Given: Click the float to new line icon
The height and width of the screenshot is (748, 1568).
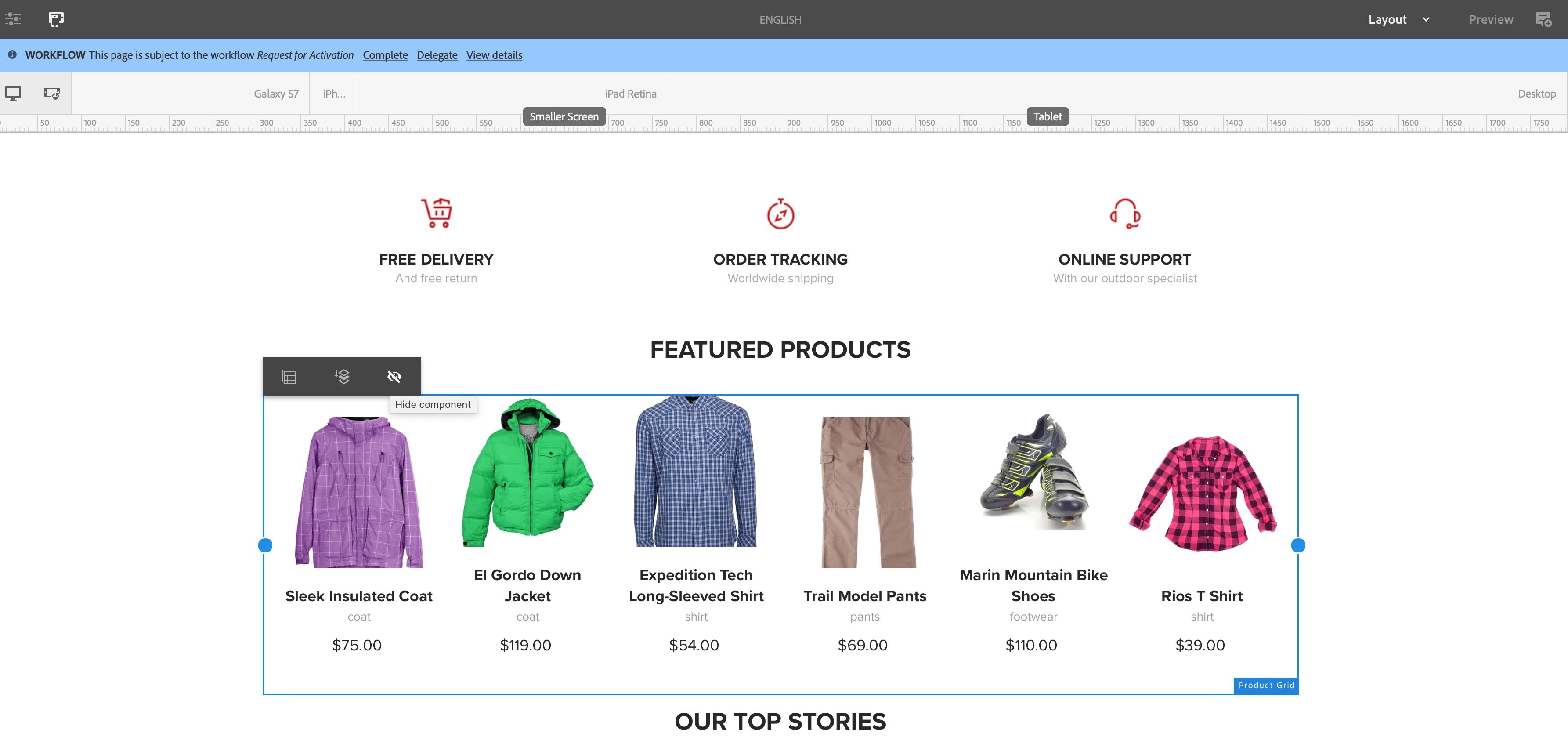Looking at the screenshot, I should point(341,377).
